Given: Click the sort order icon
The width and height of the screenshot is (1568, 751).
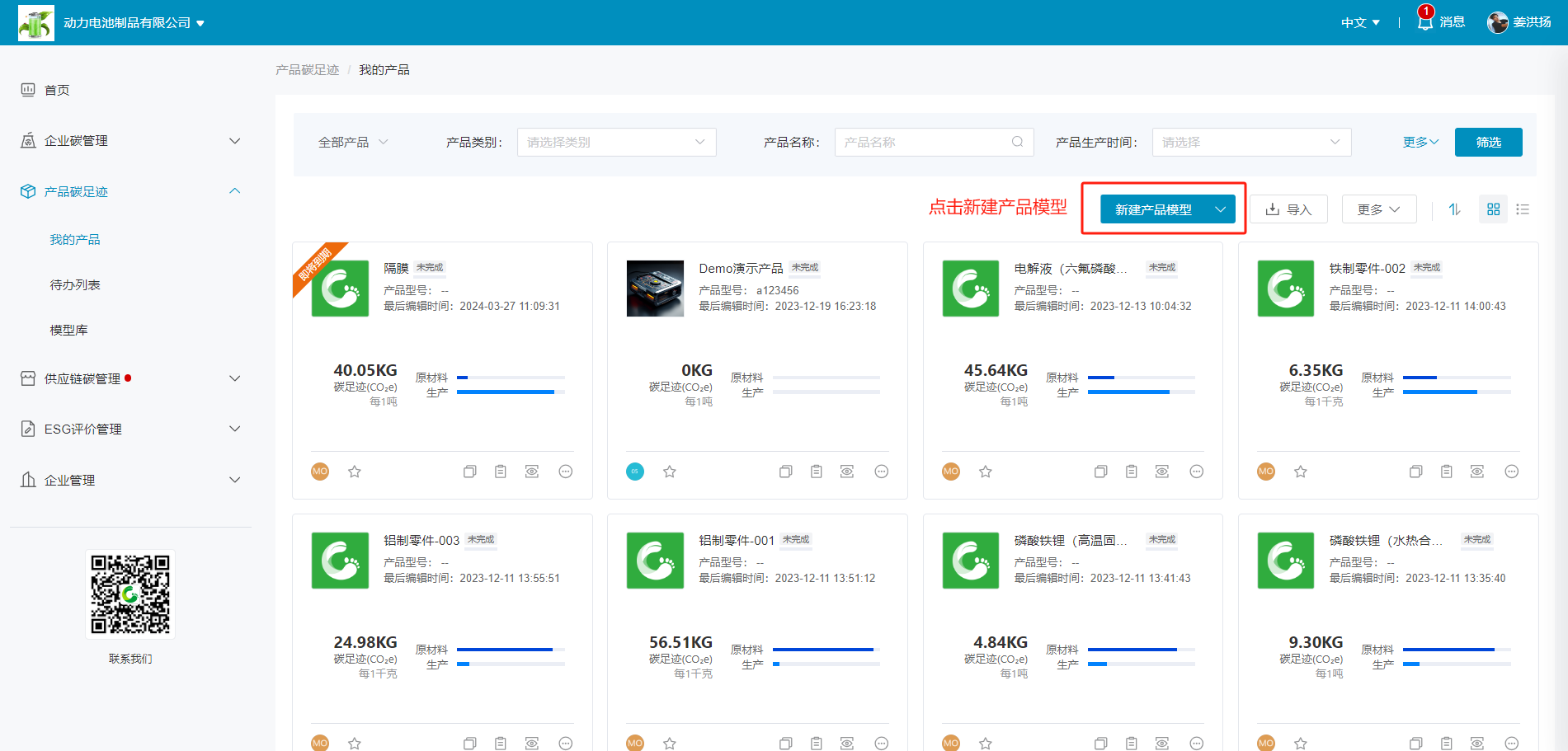Looking at the screenshot, I should [1455, 209].
